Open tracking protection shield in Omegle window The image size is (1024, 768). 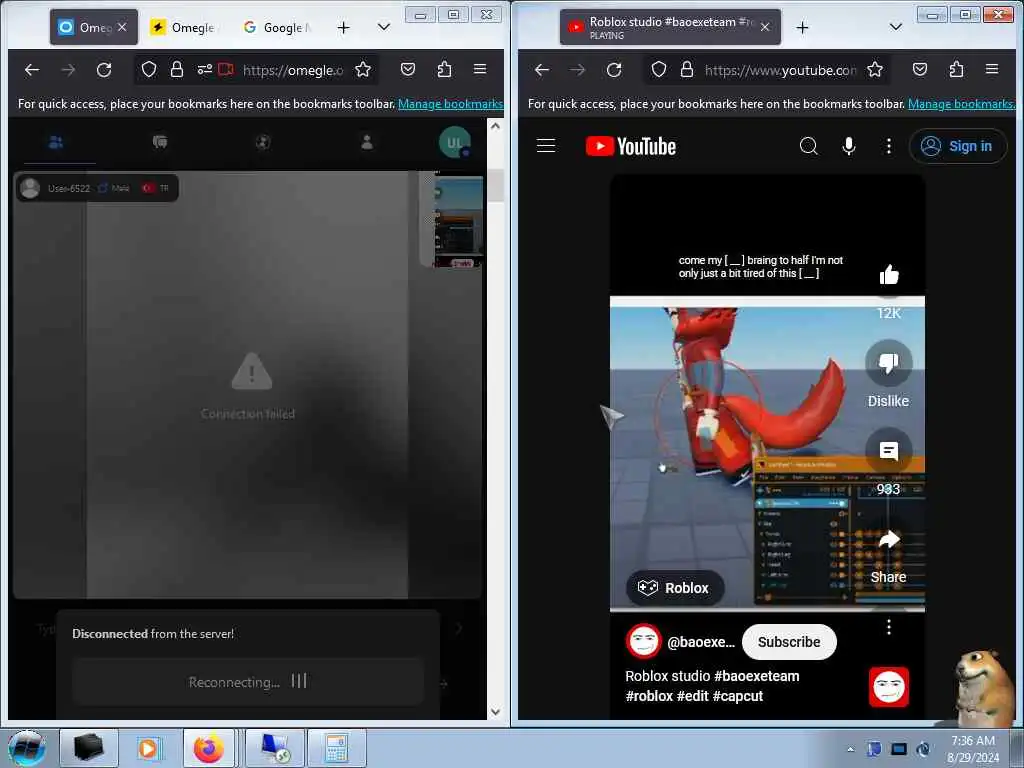point(149,70)
